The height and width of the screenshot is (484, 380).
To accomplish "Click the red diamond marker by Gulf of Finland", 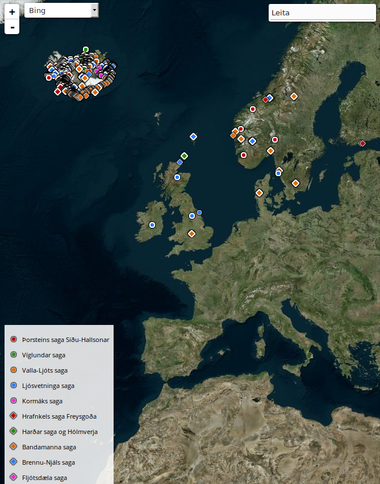I will point(362,144).
